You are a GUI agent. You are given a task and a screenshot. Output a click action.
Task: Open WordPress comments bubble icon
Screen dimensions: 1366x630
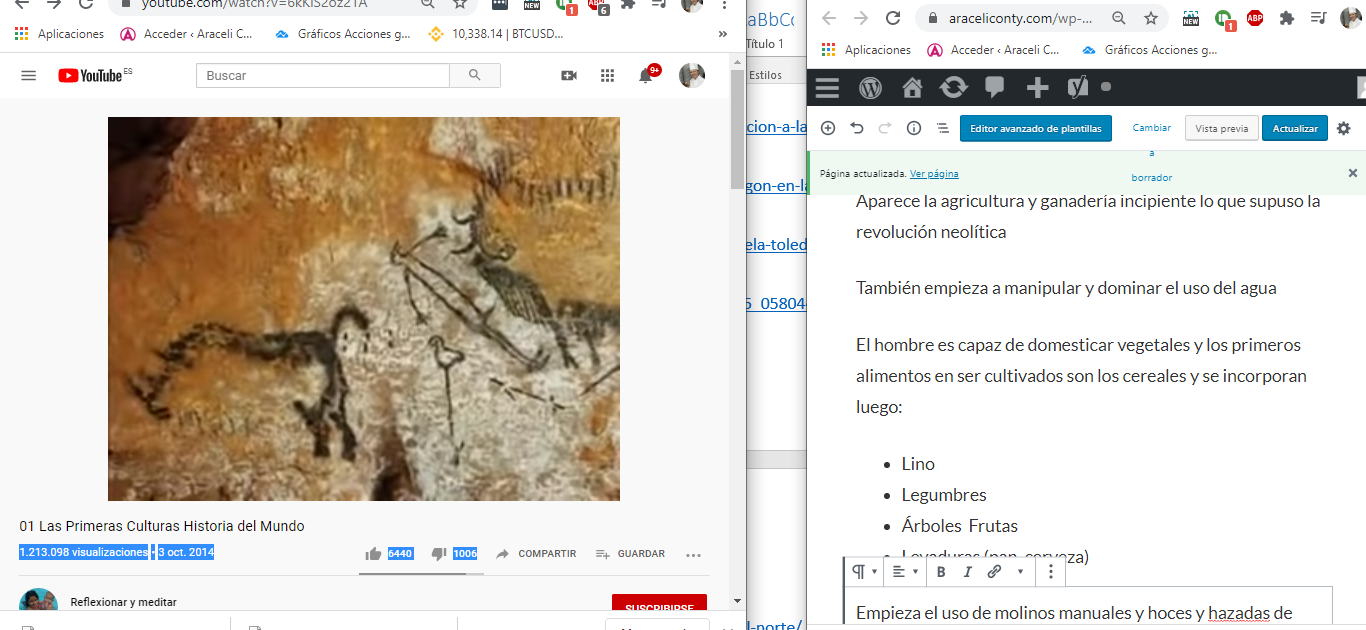tap(995, 88)
